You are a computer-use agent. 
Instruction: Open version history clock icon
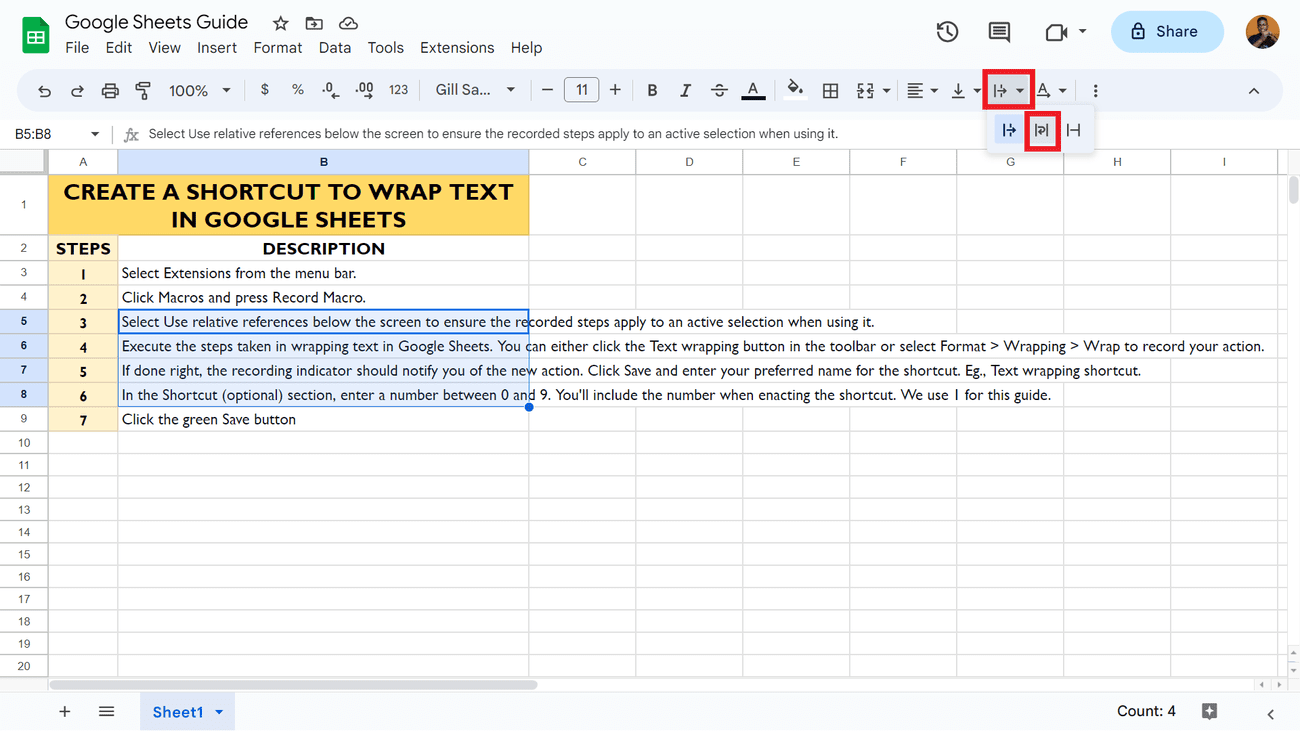pyautogui.click(x=947, y=32)
